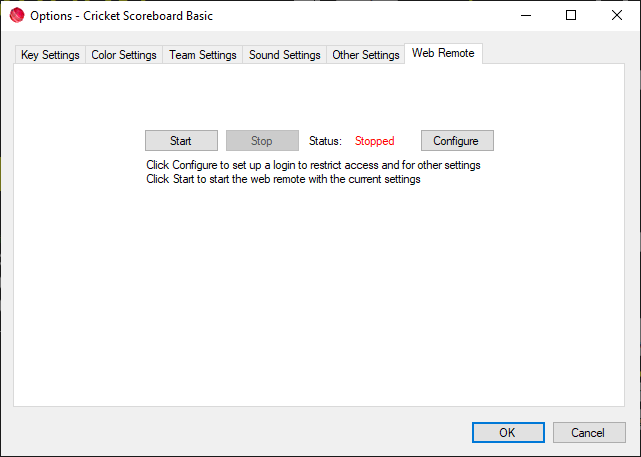Close the Options window with X
The width and height of the screenshot is (641, 457).
(x=617, y=16)
